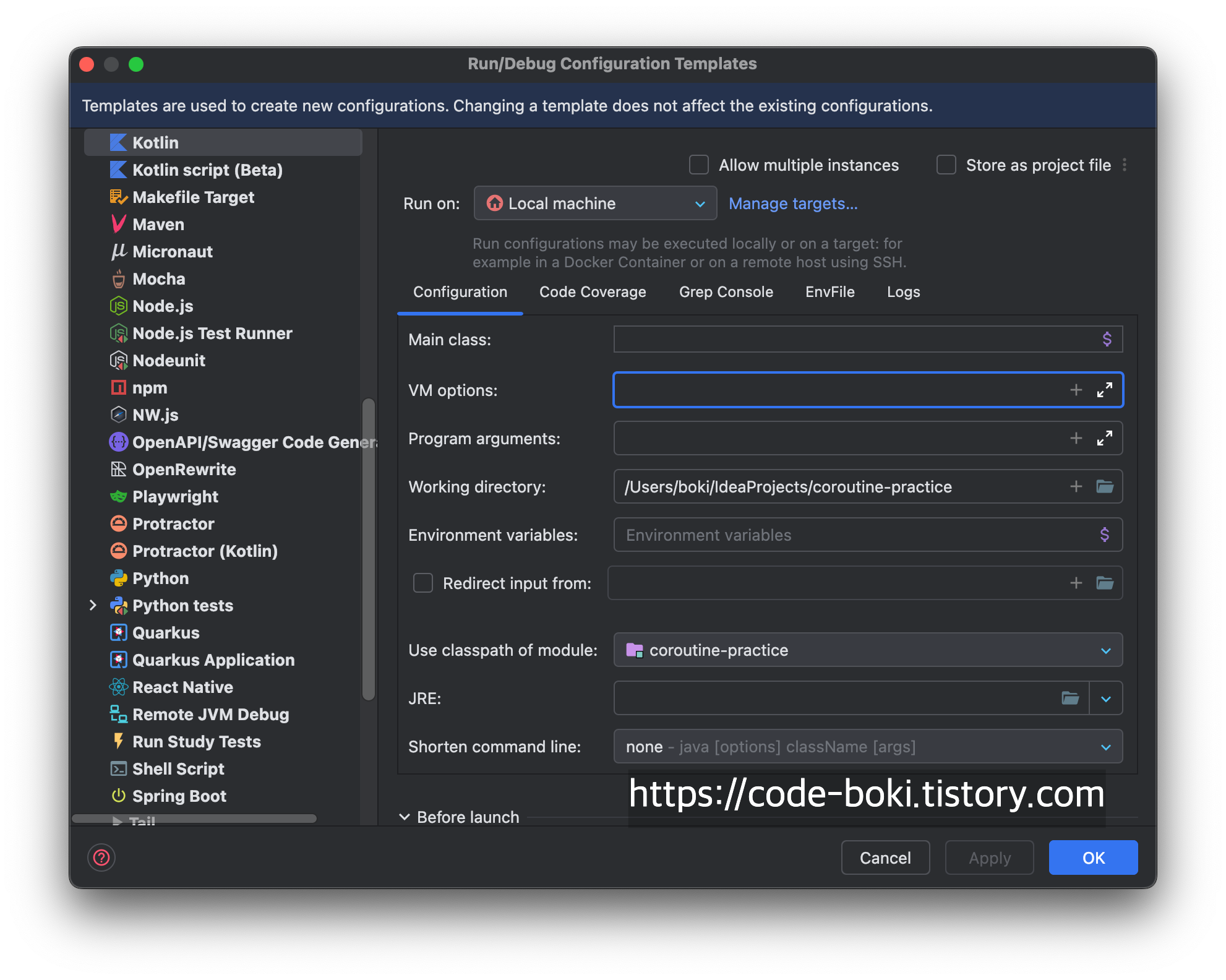Viewport: 1226px width, 980px height.
Task: Click the JRE browse folder icon
Action: 1070,698
